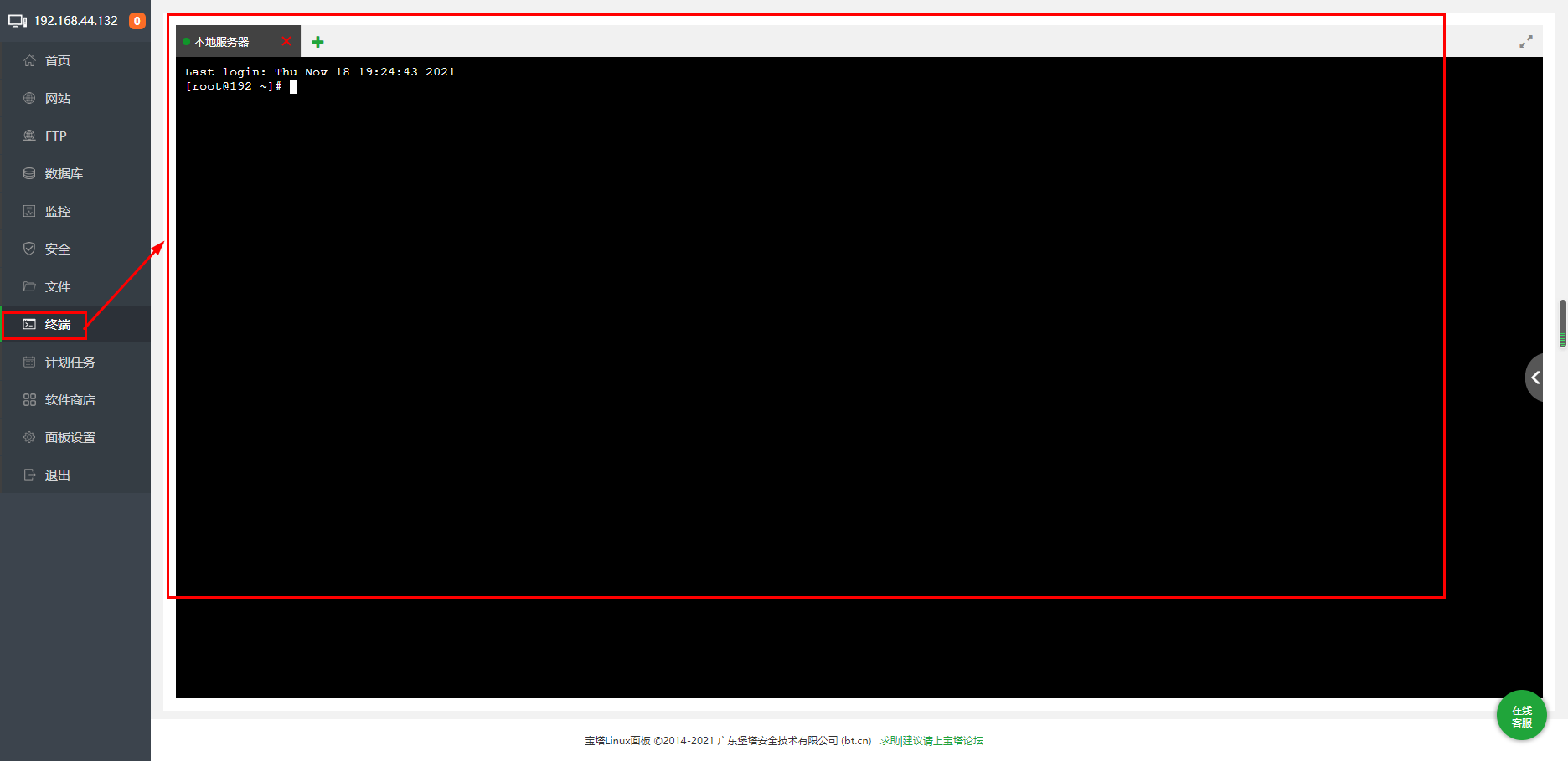Click the folder icon beside 文件
Image resolution: width=1568 pixels, height=761 pixels.
(x=29, y=286)
